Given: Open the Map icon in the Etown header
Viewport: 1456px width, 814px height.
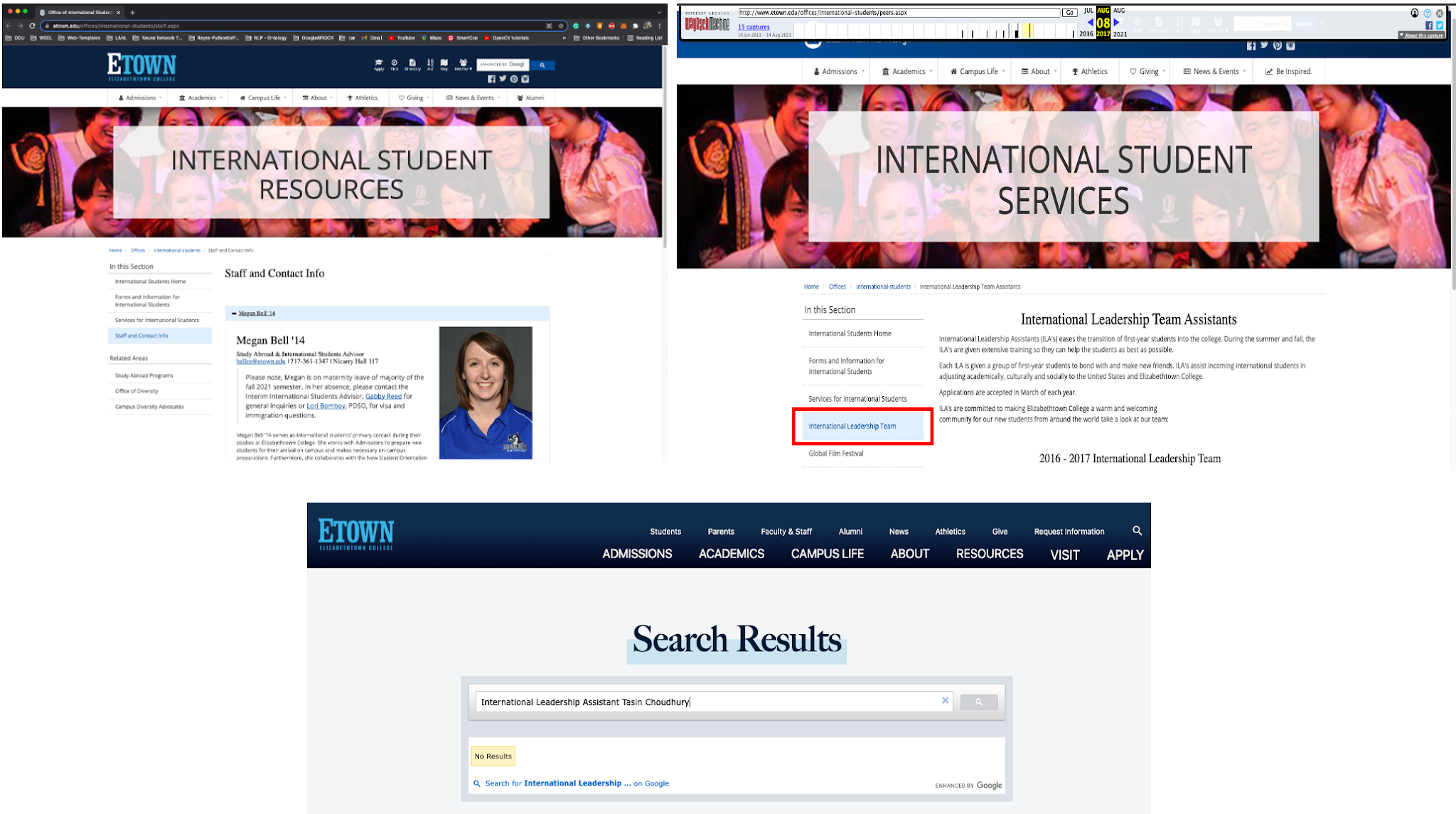Looking at the screenshot, I should point(444,64).
